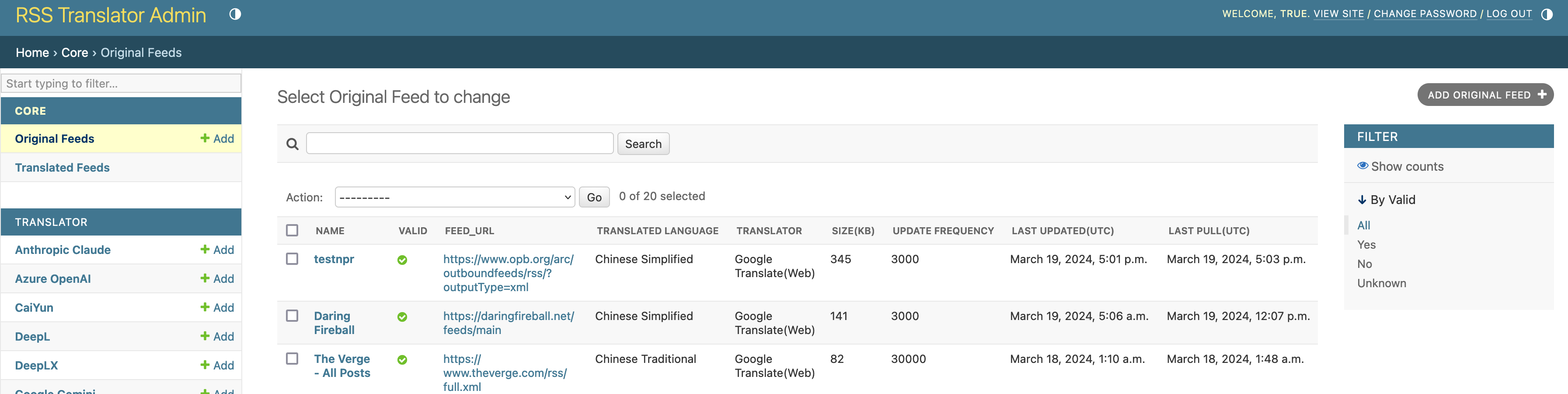
Task: Click the sidebar filter text field
Action: [121, 84]
